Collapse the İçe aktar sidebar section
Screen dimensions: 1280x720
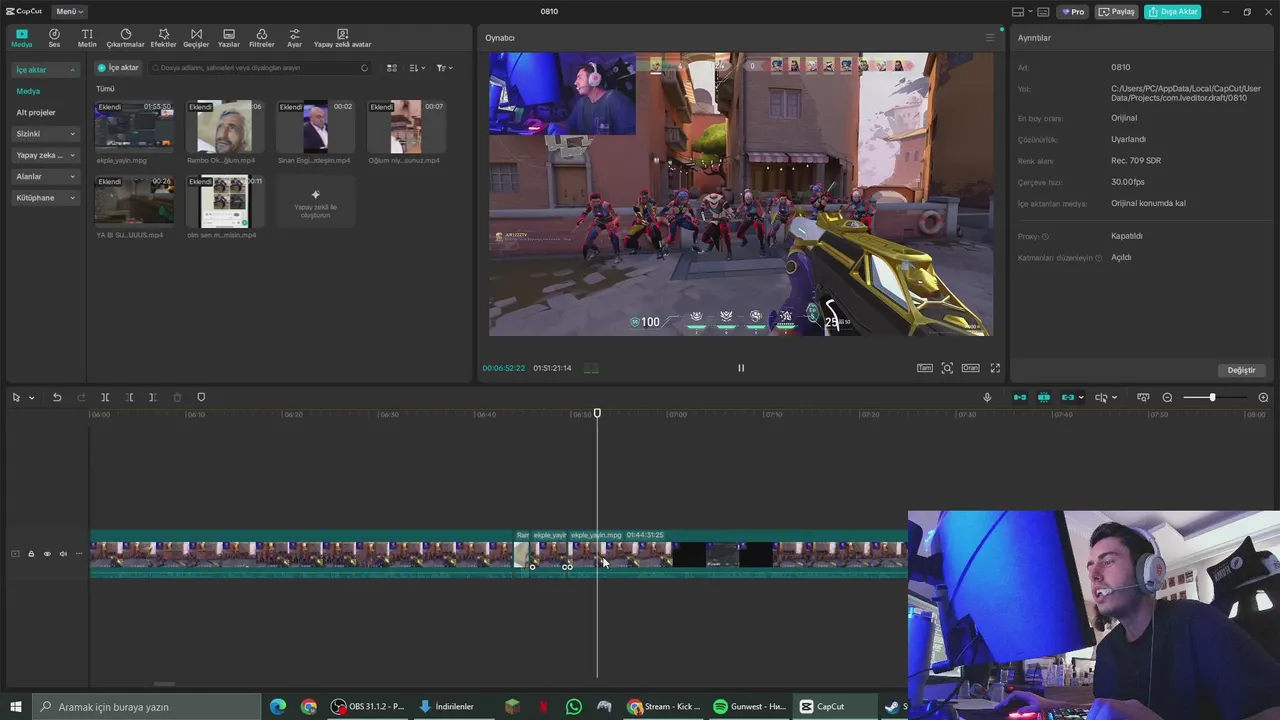click(45, 70)
